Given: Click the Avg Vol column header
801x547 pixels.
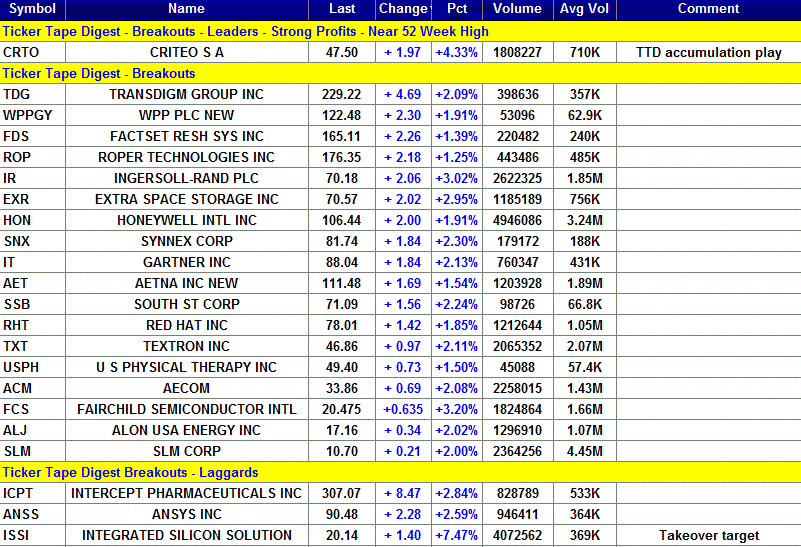Looking at the screenshot, I should click(x=584, y=9).
